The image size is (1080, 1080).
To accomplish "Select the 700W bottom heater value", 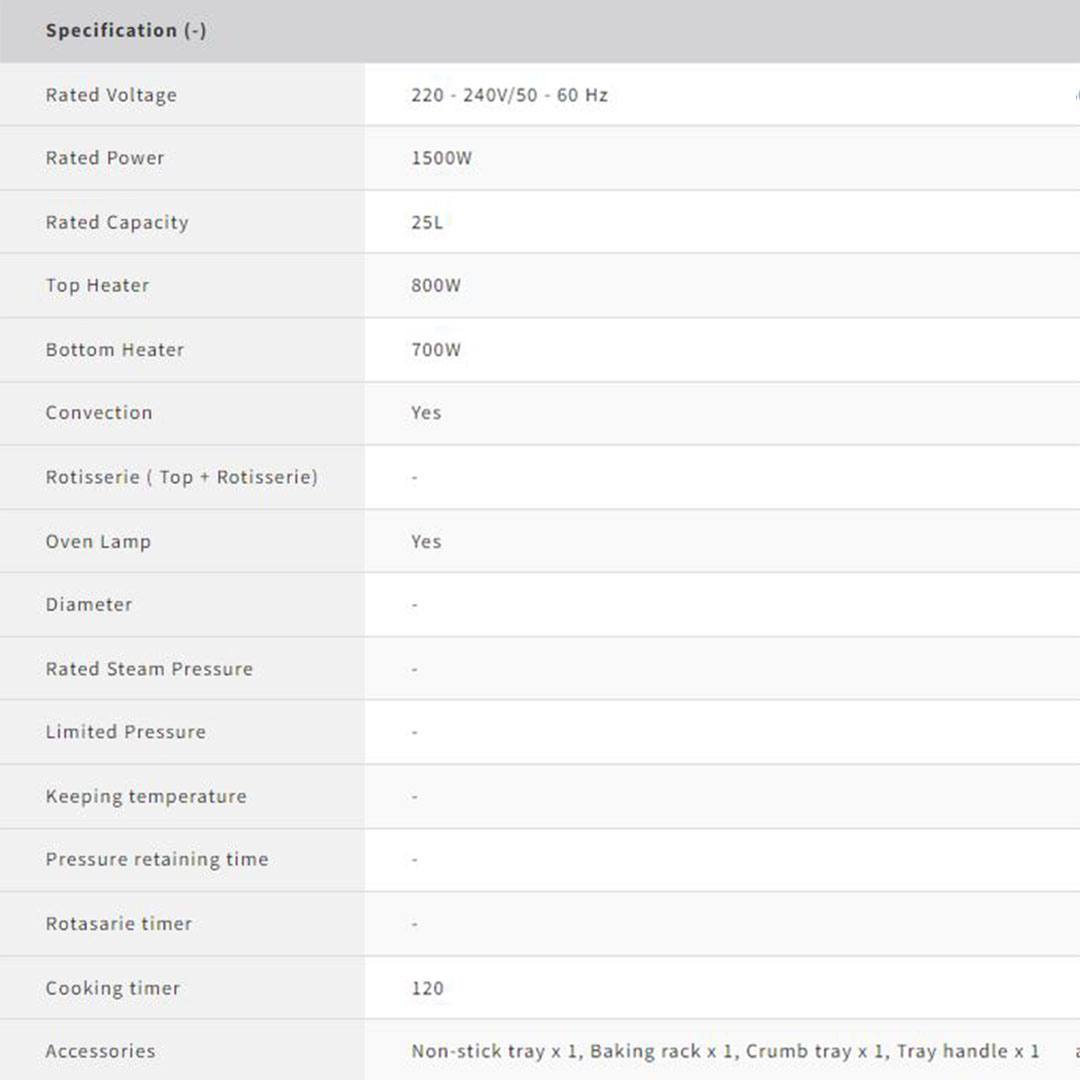I will click(436, 350).
